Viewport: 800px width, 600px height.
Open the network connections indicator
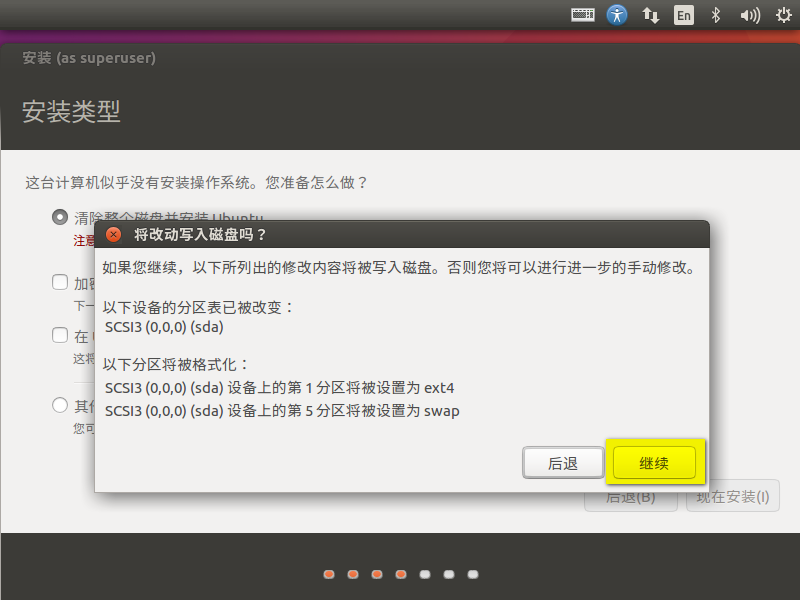click(651, 15)
